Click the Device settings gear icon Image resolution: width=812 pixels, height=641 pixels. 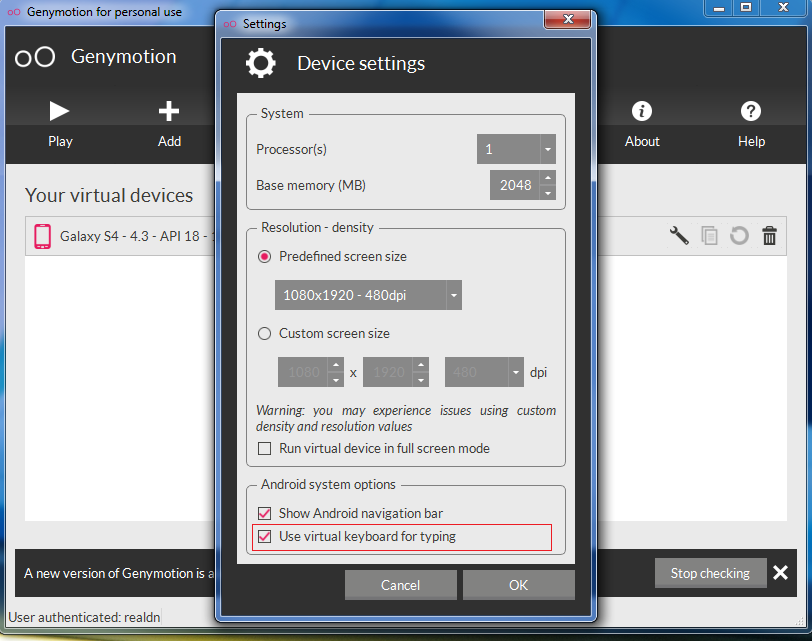tap(260, 63)
